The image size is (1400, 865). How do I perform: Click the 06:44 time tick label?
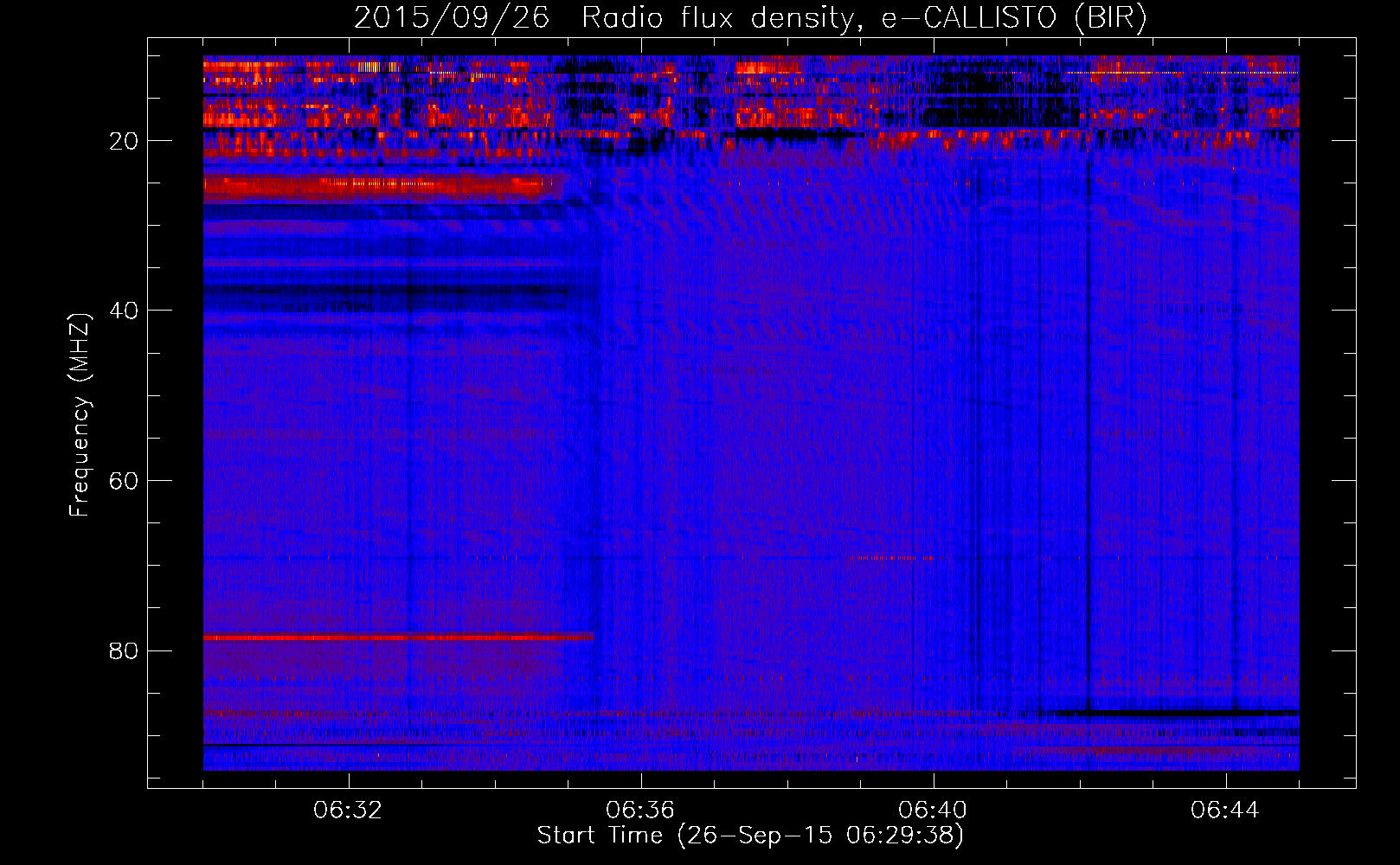(x=1225, y=811)
